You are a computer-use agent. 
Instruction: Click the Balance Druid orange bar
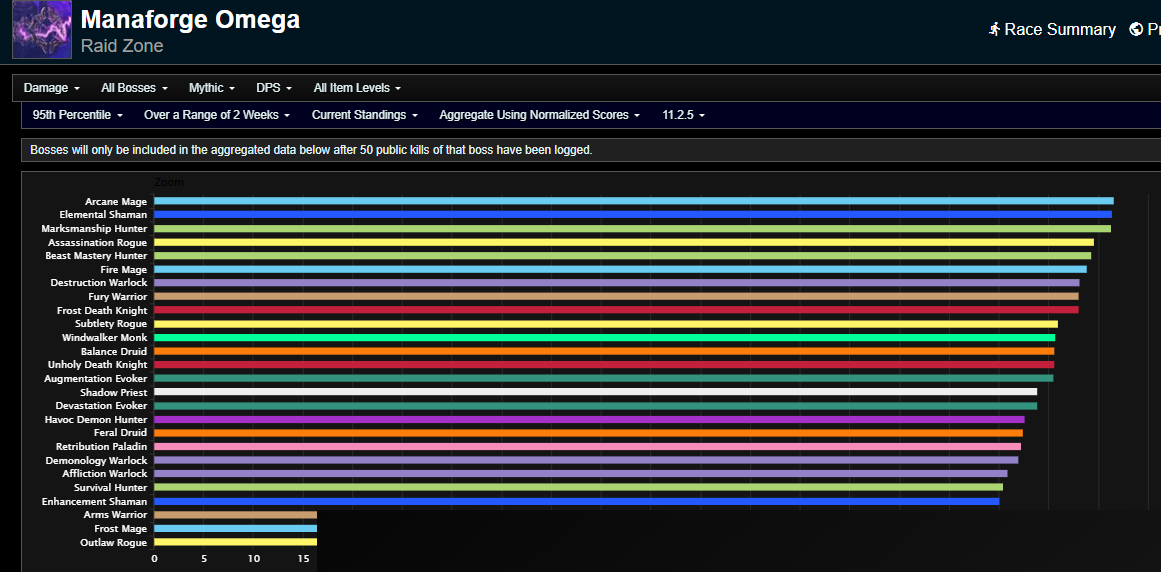point(604,351)
